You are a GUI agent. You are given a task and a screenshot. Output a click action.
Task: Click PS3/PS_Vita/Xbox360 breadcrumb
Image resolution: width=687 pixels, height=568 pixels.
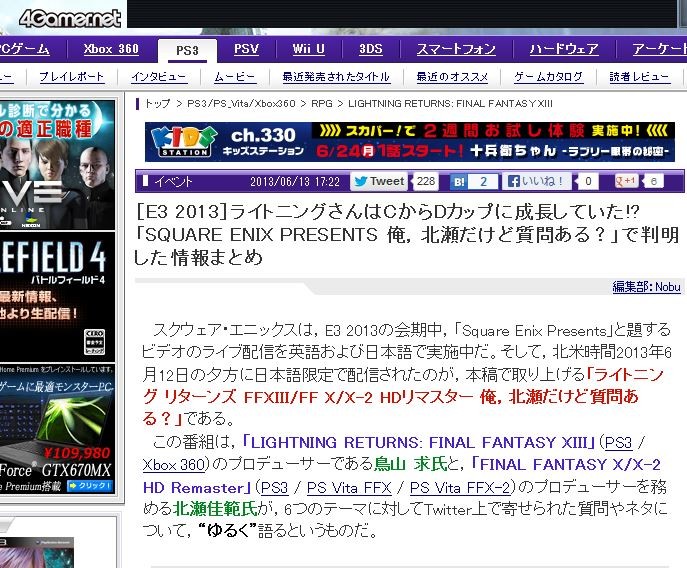click(241, 104)
